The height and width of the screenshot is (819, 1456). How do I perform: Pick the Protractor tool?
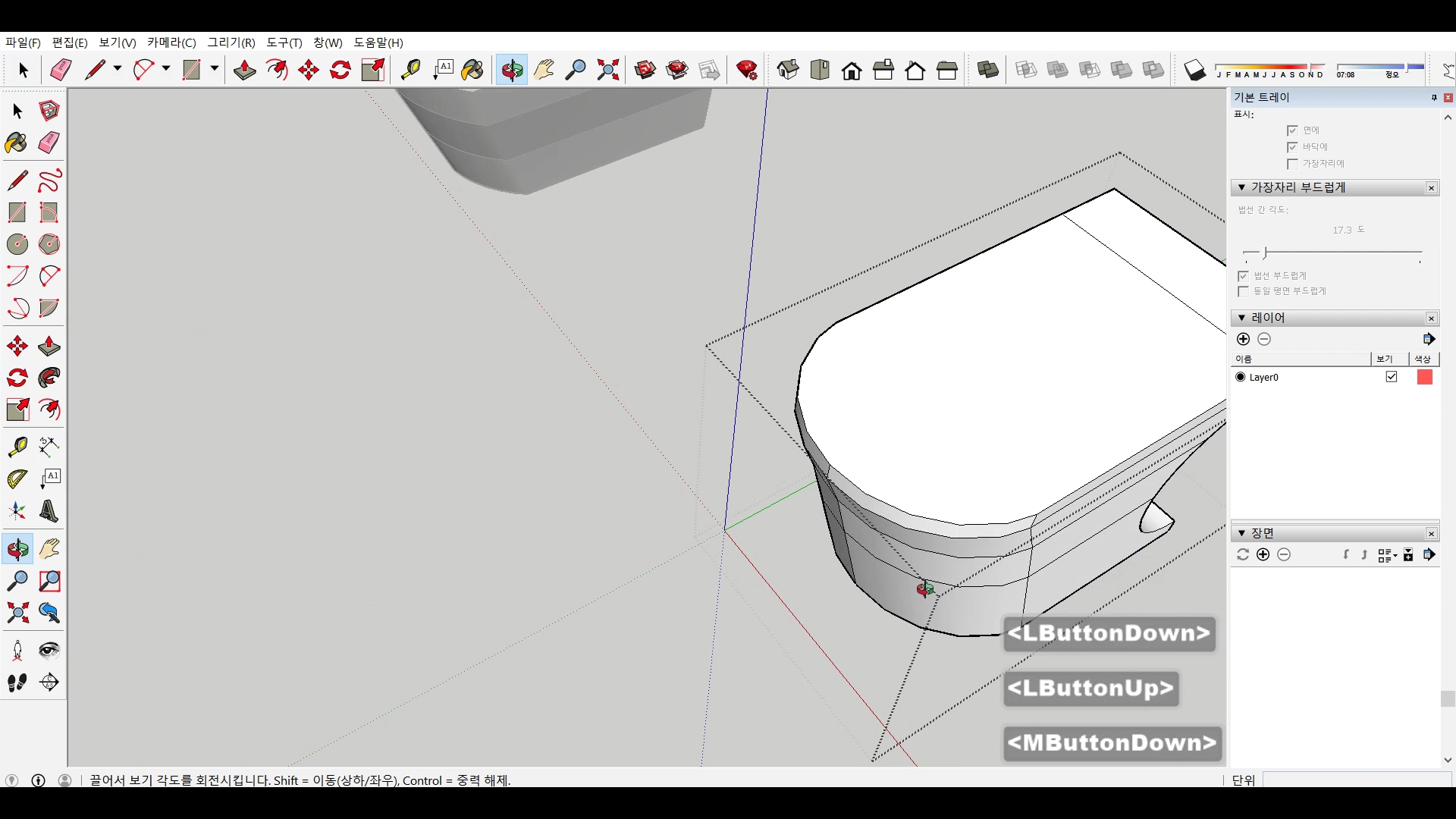[17, 479]
